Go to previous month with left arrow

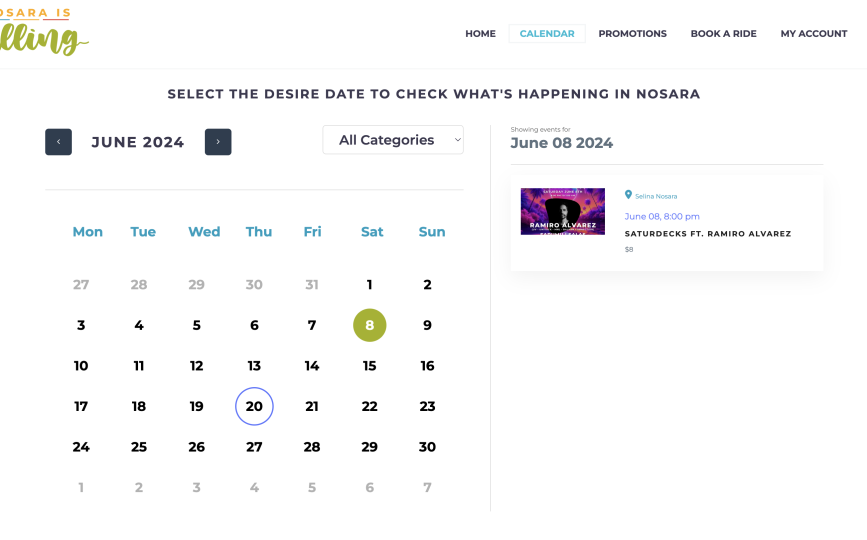click(58, 142)
